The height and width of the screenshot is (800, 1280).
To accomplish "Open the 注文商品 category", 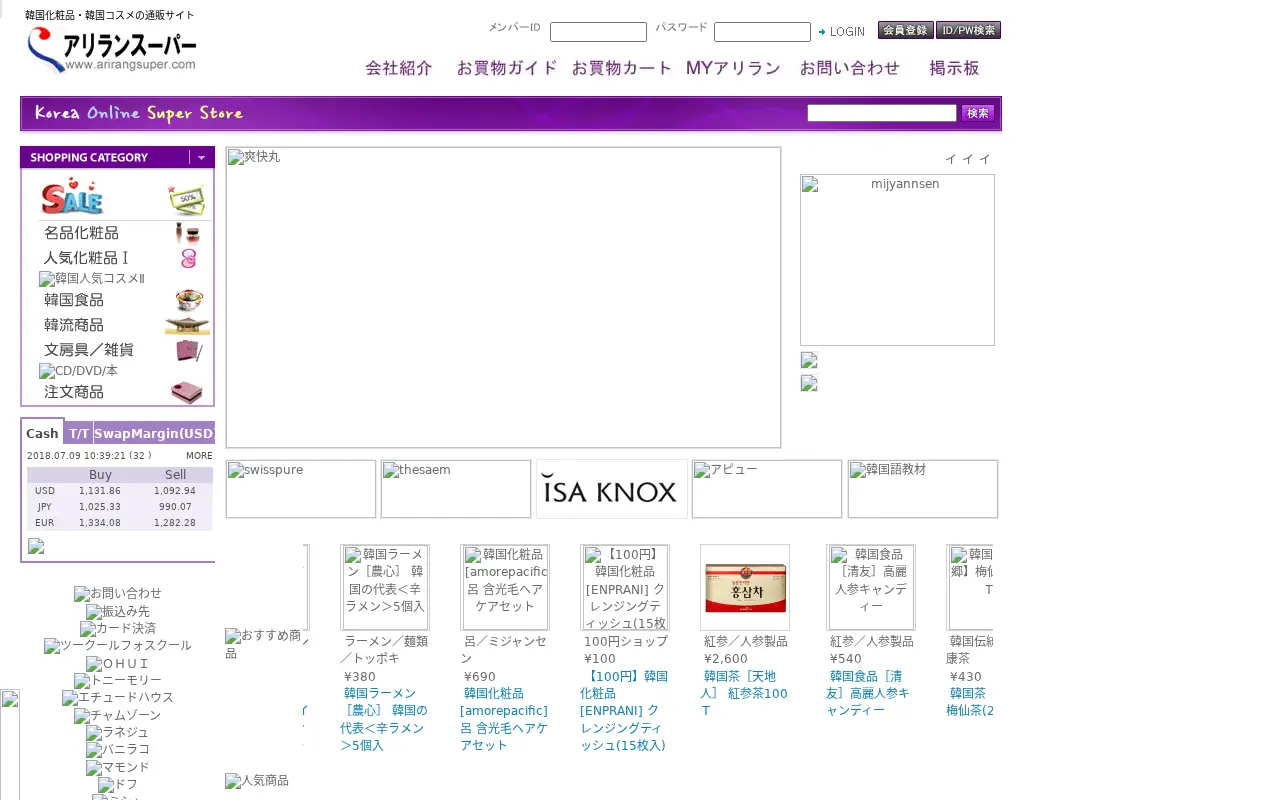I will tap(124, 392).
